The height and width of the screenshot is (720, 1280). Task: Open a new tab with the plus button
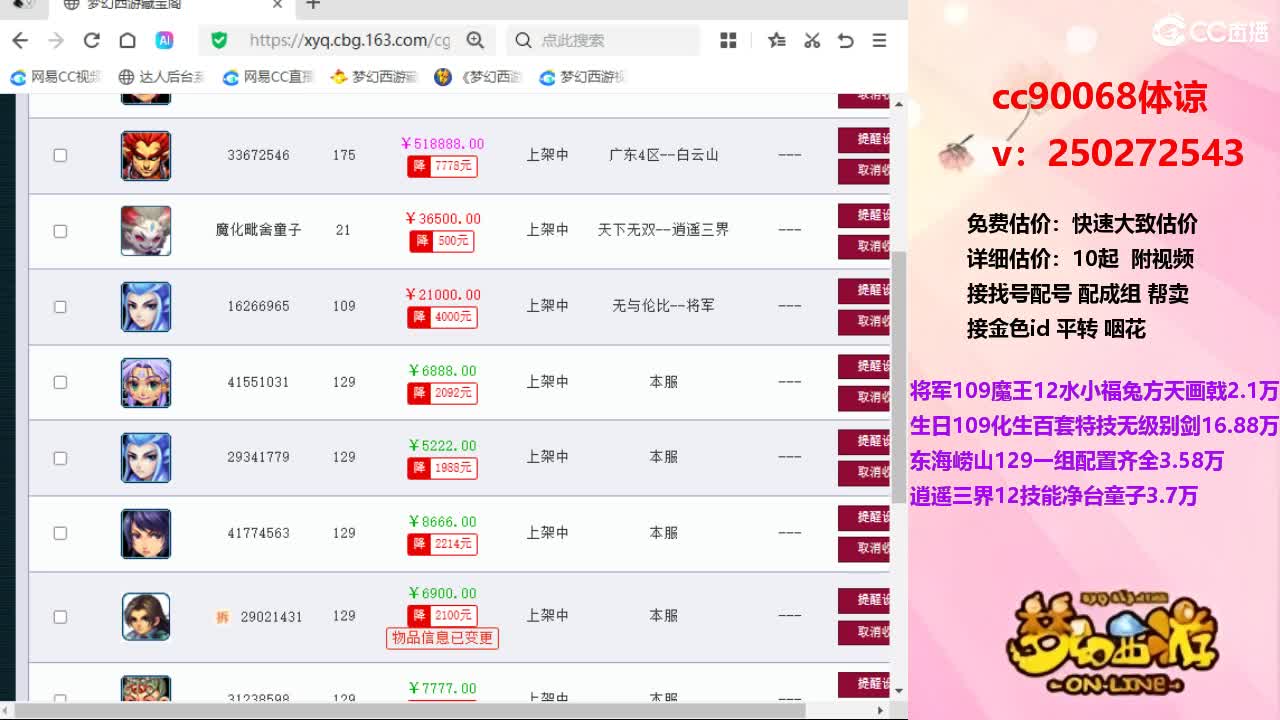point(313,5)
